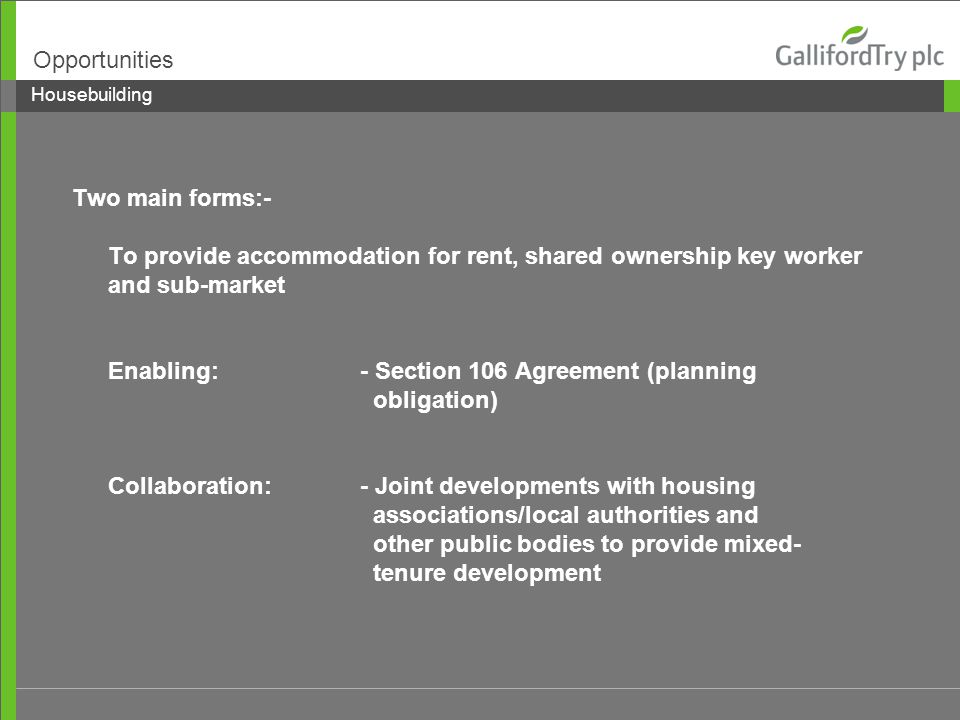The width and height of the screenshot is (960, 720).
Task: Select the 'associations/local authorities and' line
Action: 565,515
